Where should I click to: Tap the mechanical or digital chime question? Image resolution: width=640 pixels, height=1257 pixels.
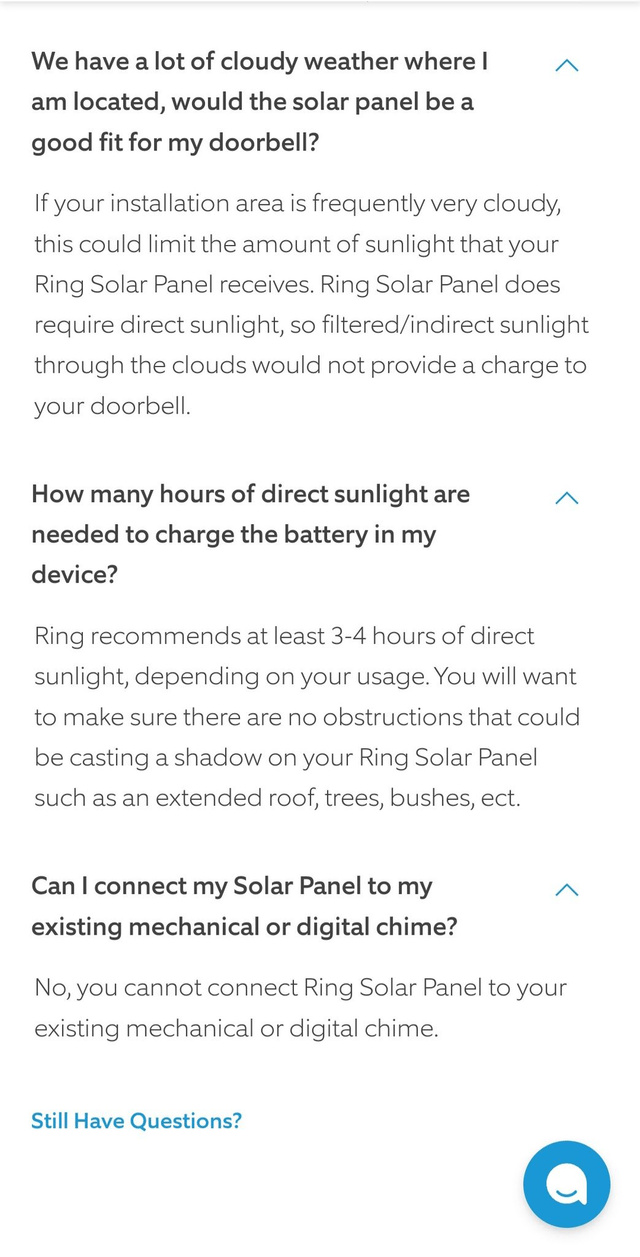[244, 906]
